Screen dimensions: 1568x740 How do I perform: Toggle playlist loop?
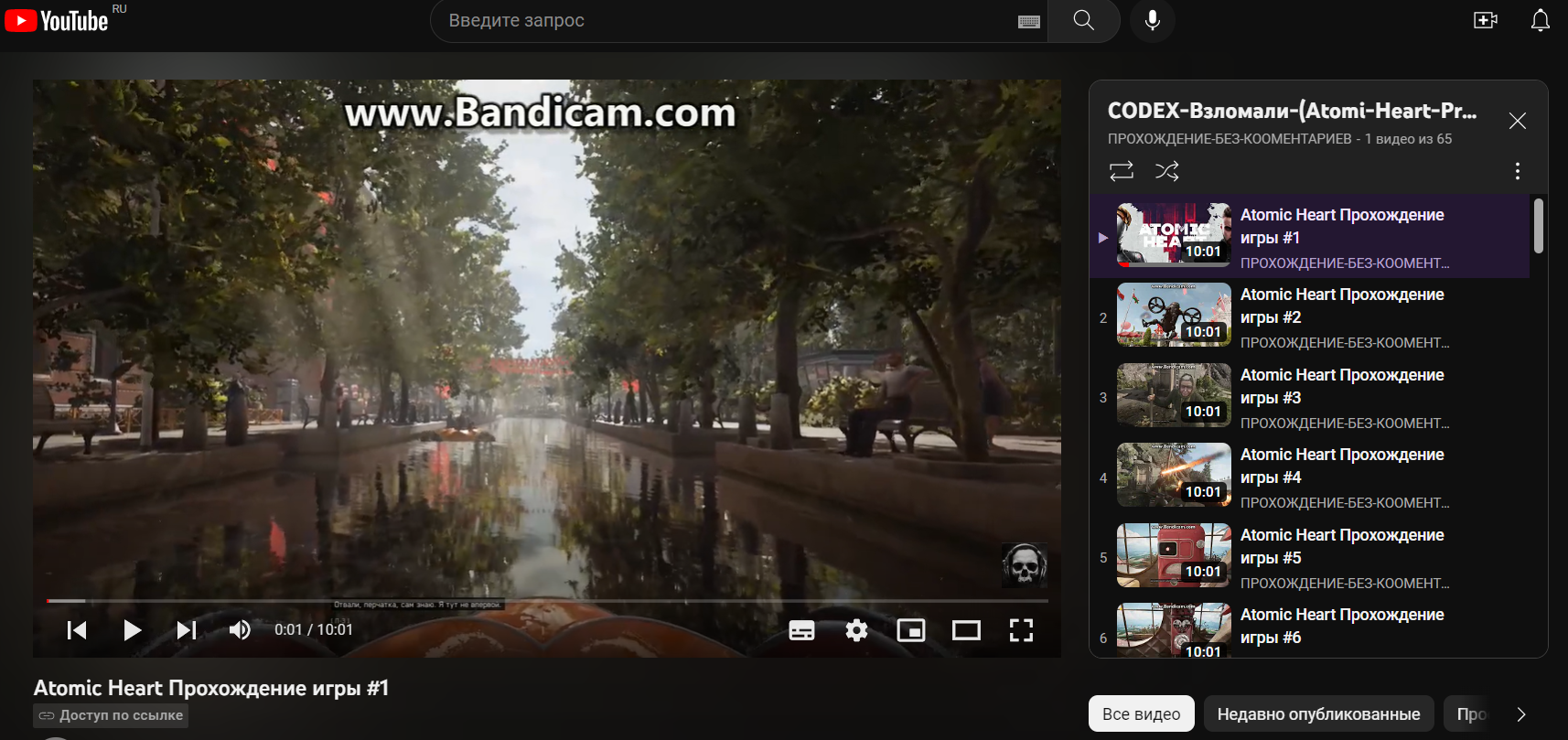point(1122,171)
